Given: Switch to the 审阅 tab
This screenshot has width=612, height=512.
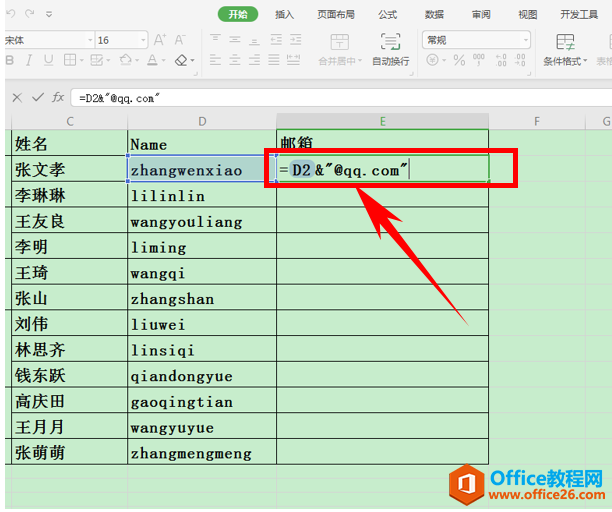Looking at the screenshot, I should click(x=481, y=15).
